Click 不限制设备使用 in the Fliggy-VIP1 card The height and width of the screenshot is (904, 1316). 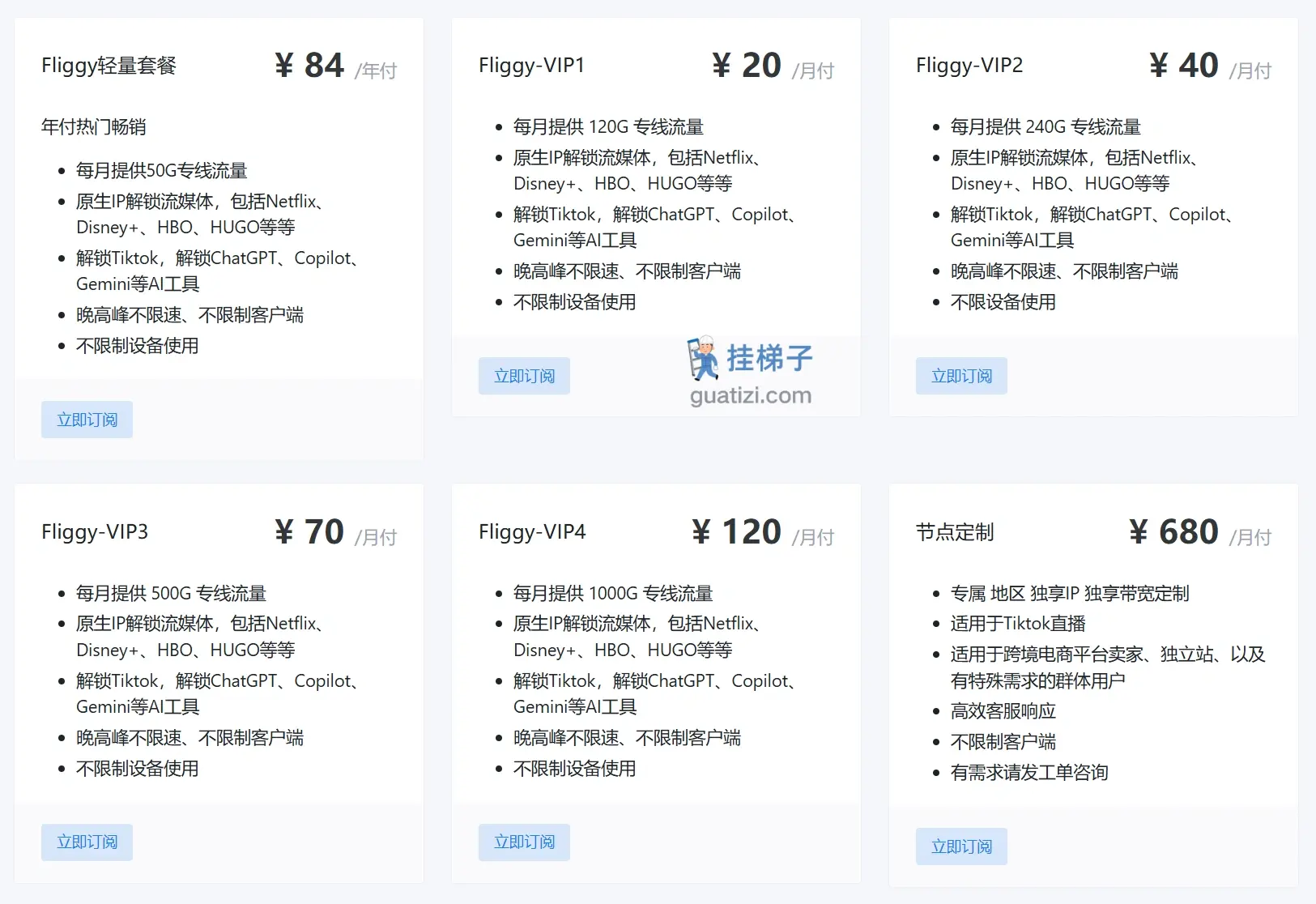click(x=575, y=302)
